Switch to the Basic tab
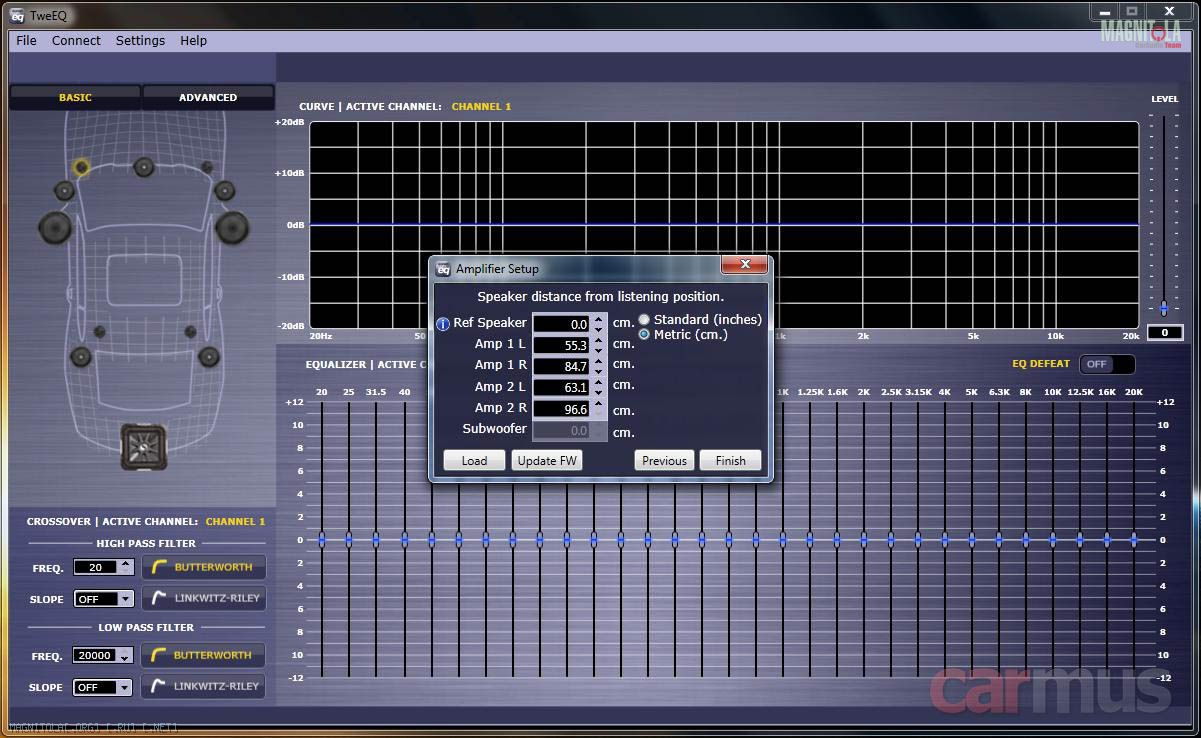 tap(75, 97)
